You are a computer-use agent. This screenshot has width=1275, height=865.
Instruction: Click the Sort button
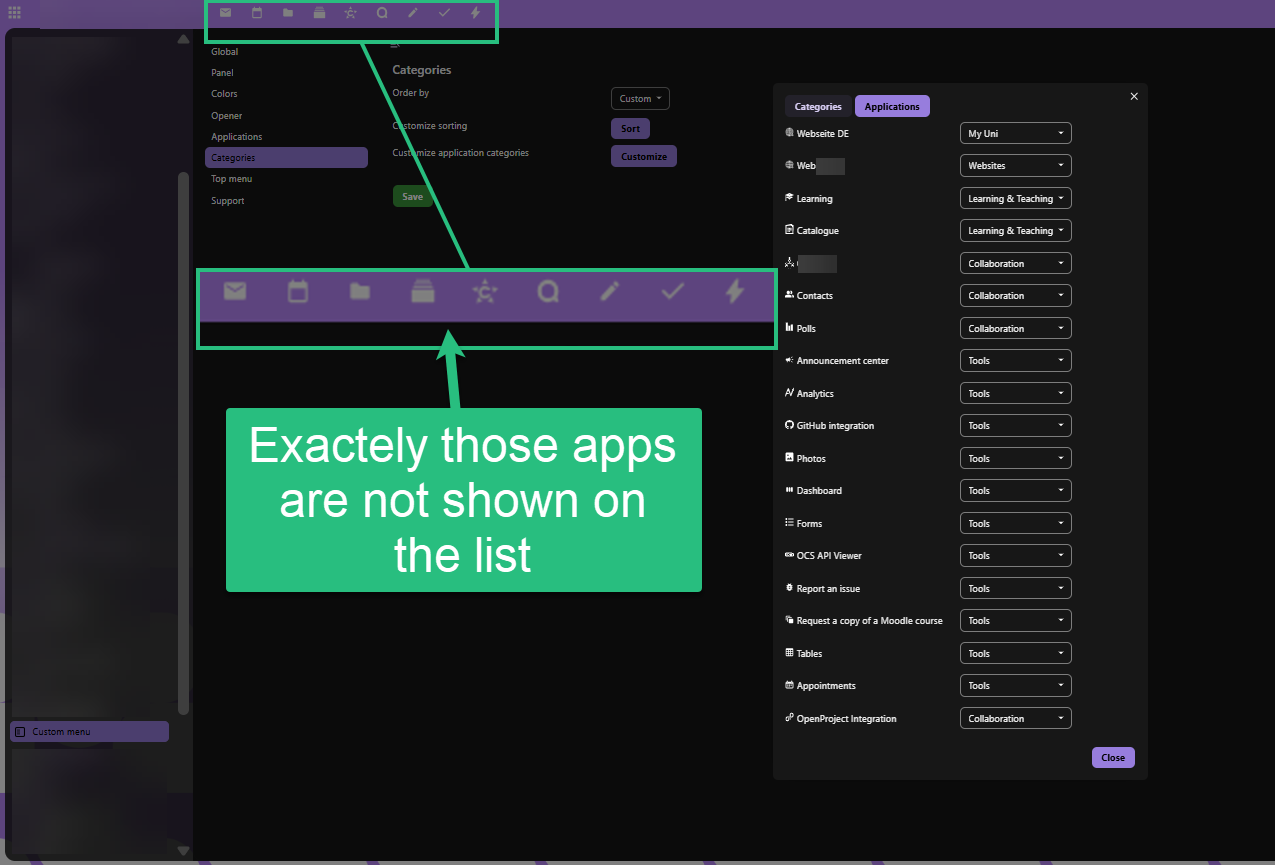pyautogui.click(x=630, y=129)
